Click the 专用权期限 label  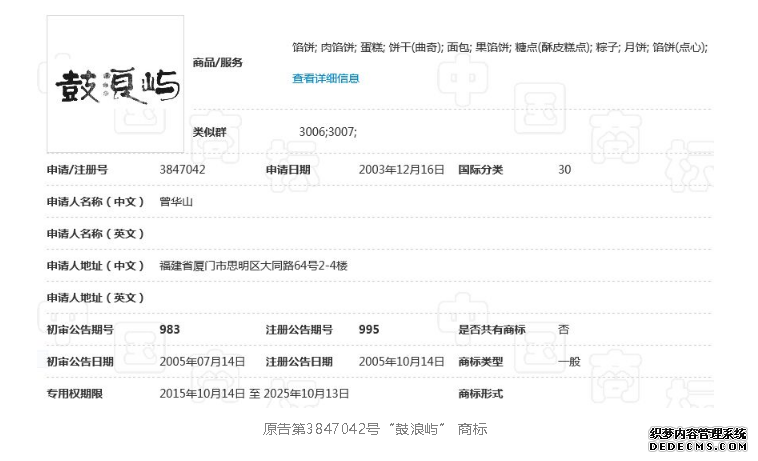tap(75, 394)
